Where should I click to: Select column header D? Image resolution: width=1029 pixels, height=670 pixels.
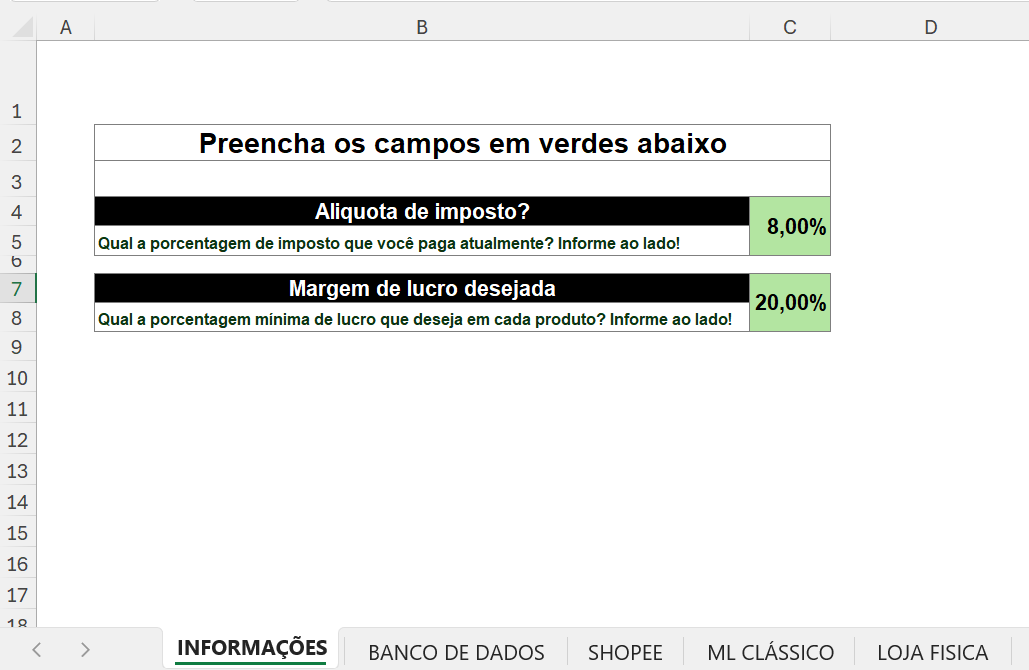pos(932,27)
